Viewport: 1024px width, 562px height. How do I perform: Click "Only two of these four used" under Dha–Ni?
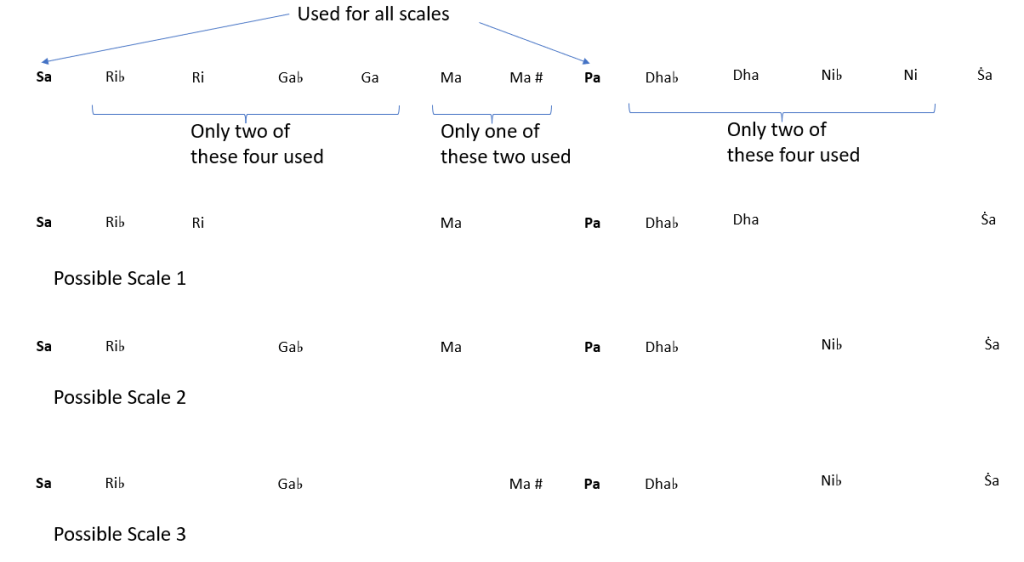pyautogui.click(x=792, y=142)
